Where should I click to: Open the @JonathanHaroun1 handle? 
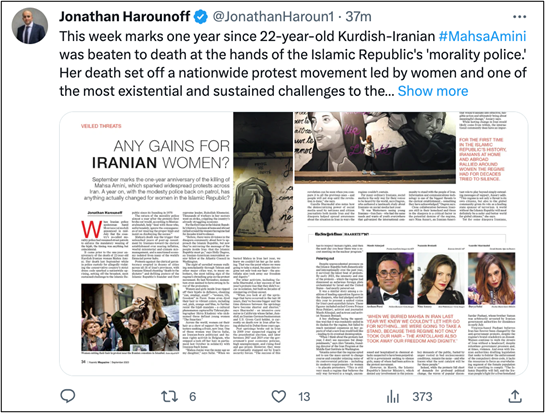point(273,16)
